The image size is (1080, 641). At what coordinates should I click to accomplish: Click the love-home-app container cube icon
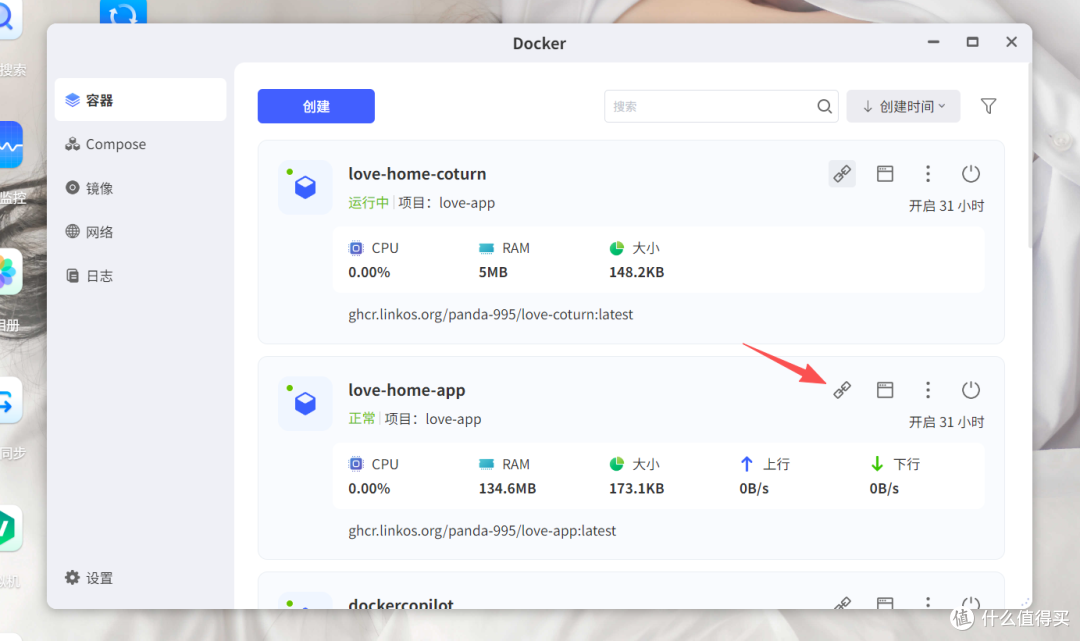point(305,403)
